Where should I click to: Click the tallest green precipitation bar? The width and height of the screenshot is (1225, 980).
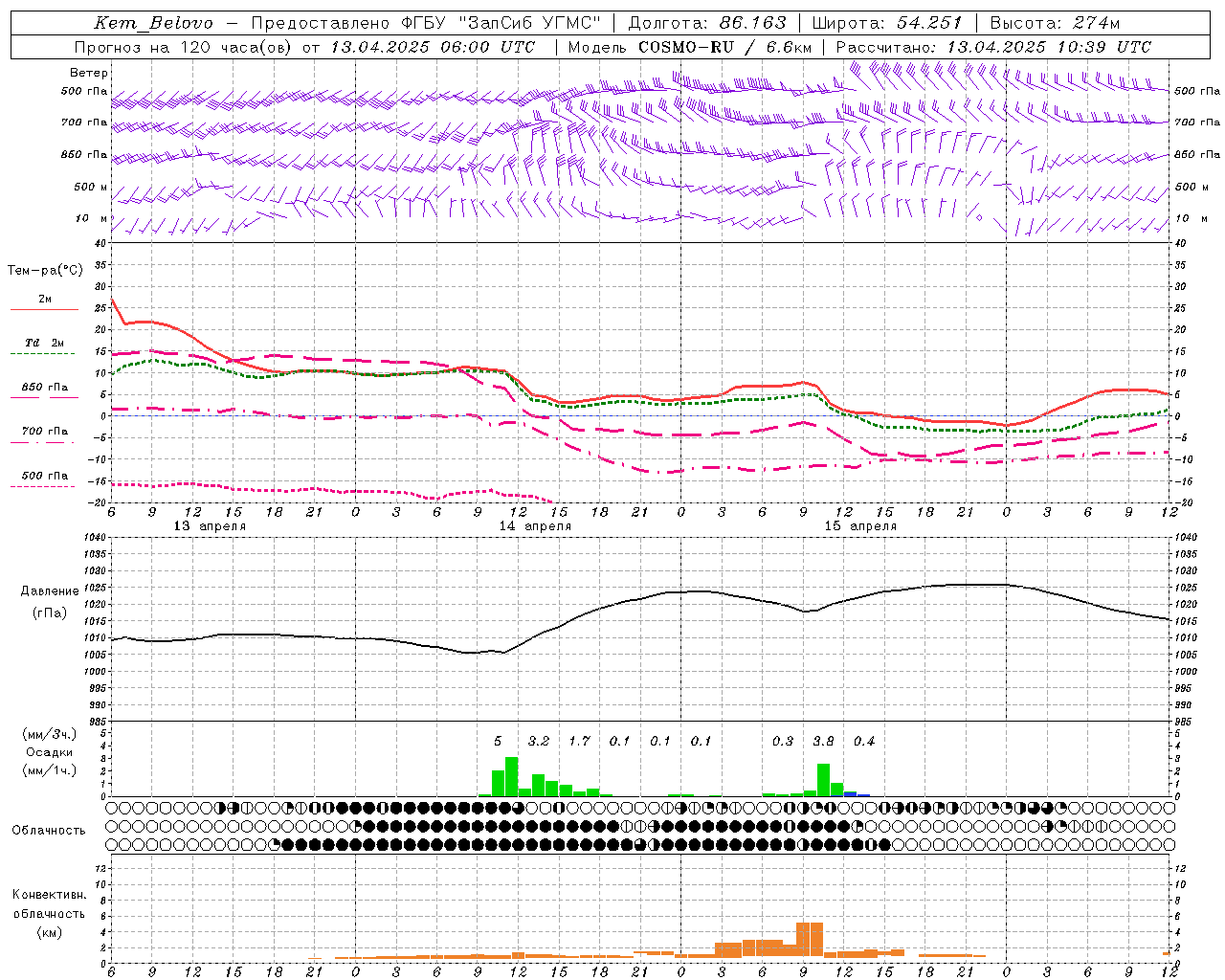point(512,776)
